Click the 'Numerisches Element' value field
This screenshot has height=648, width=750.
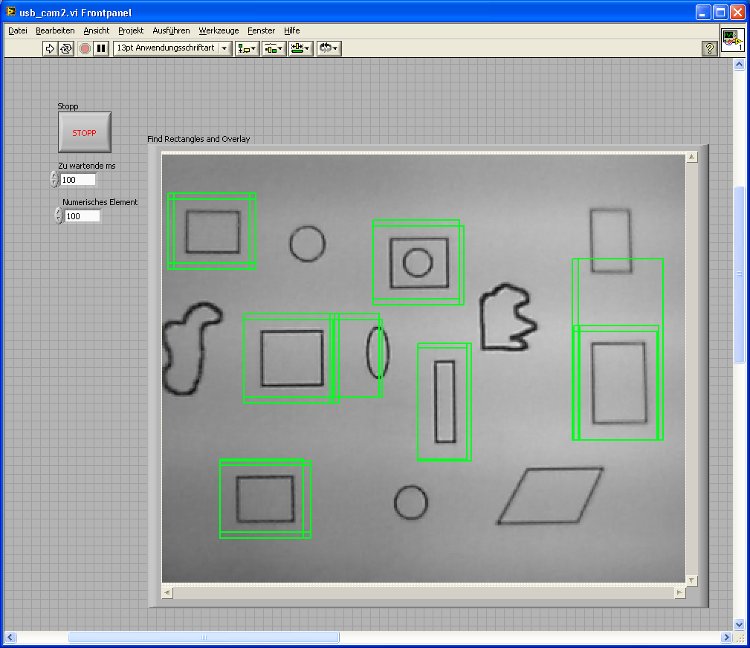[82, 216]
